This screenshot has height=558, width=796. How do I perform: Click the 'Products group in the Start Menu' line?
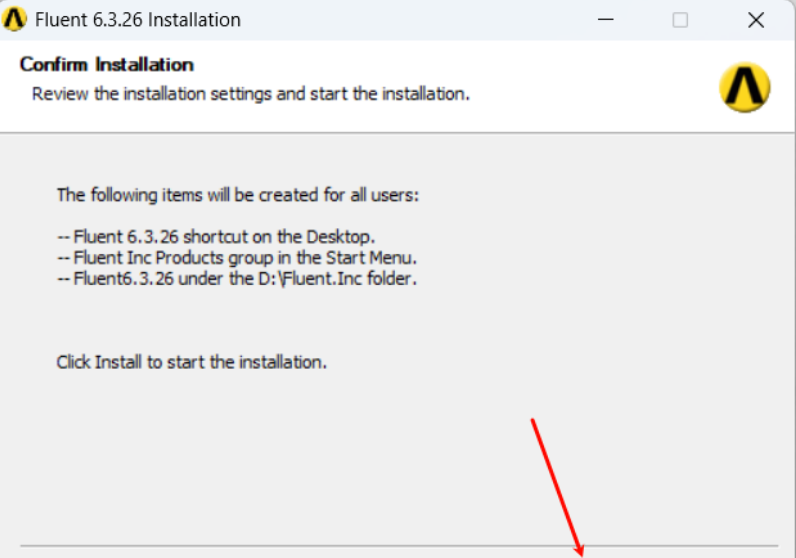[237, 258]
